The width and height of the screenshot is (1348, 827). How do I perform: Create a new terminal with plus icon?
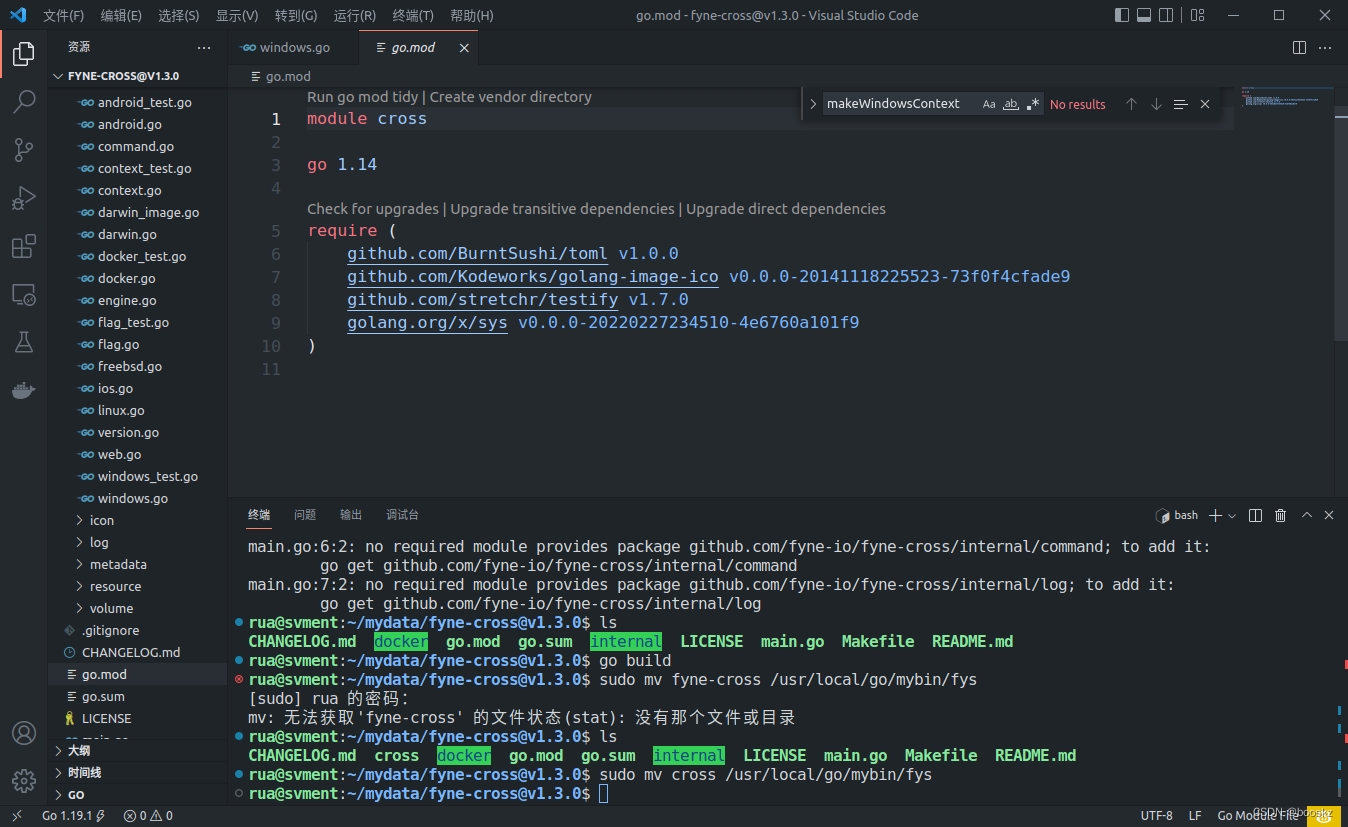[1215, 515]
